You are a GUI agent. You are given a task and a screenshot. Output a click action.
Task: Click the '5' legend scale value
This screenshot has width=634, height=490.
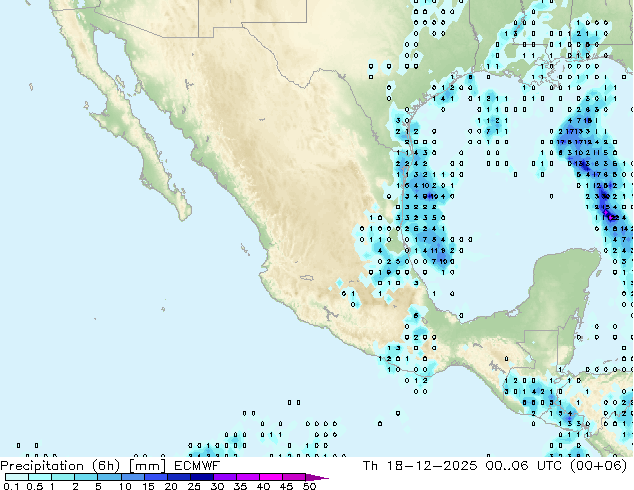[x=98, y=486]
